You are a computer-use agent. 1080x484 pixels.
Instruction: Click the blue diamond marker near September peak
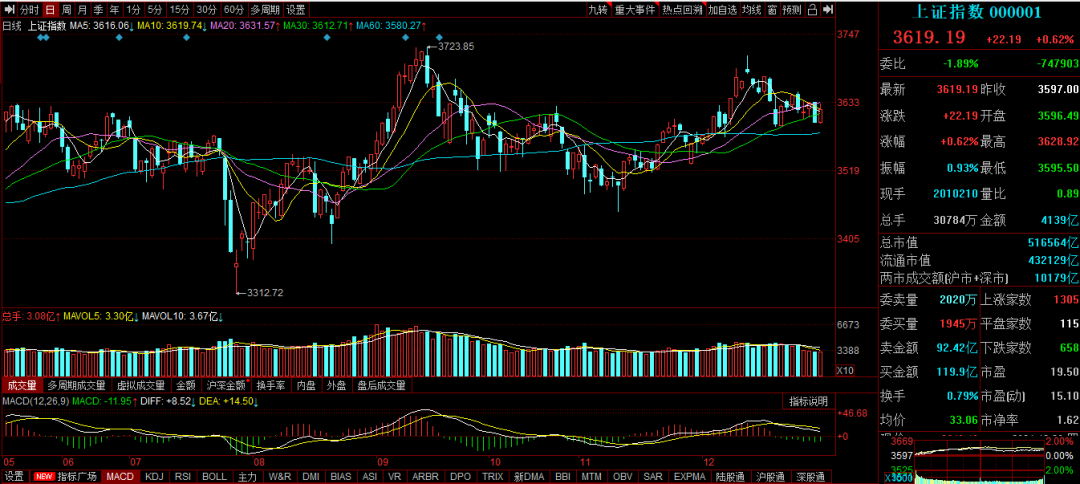439,36
